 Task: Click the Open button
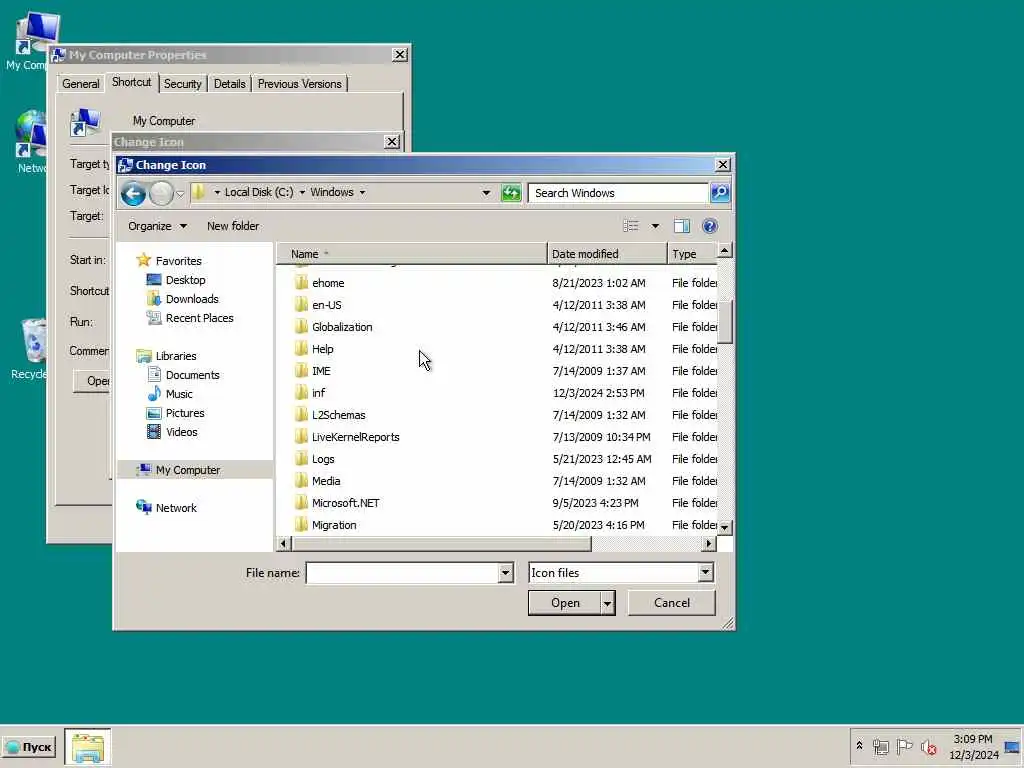565,603
